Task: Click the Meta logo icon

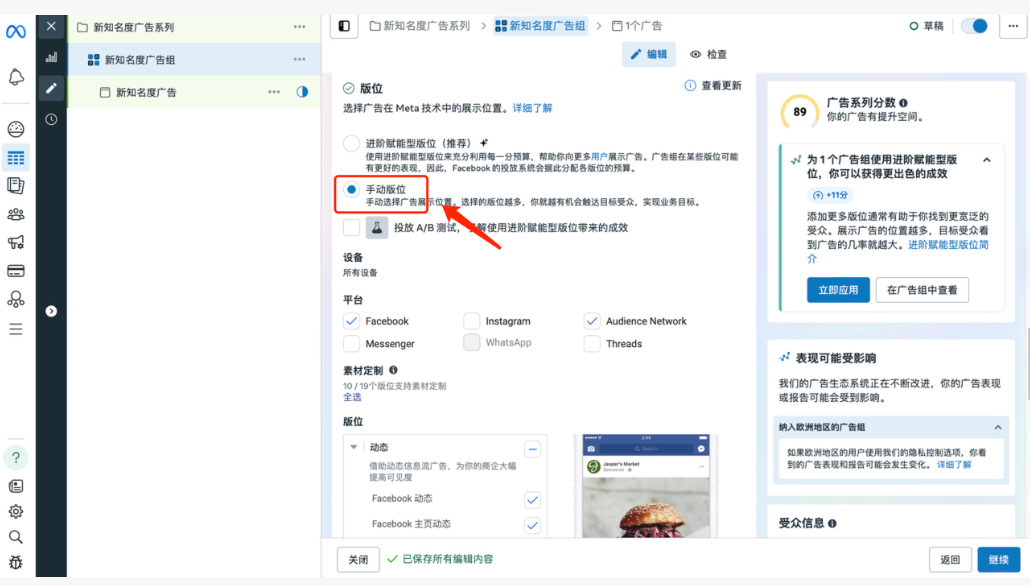Action: pos(16,31)
